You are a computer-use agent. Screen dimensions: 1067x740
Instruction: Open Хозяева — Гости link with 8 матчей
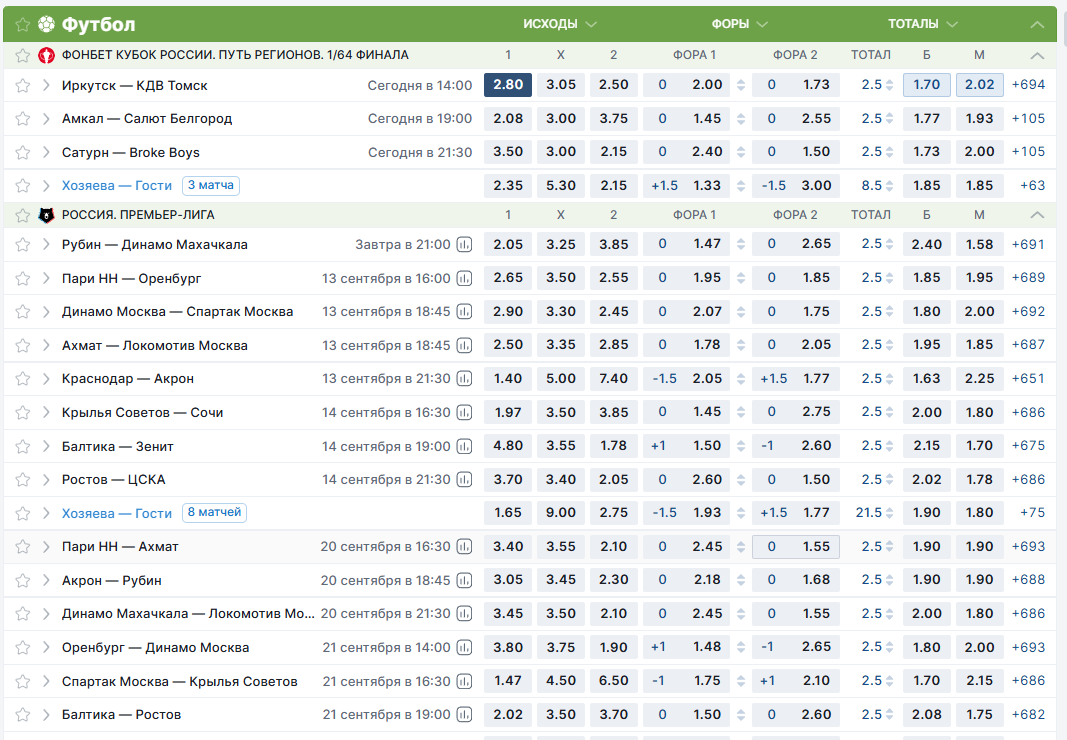click(x=116, y=513)
